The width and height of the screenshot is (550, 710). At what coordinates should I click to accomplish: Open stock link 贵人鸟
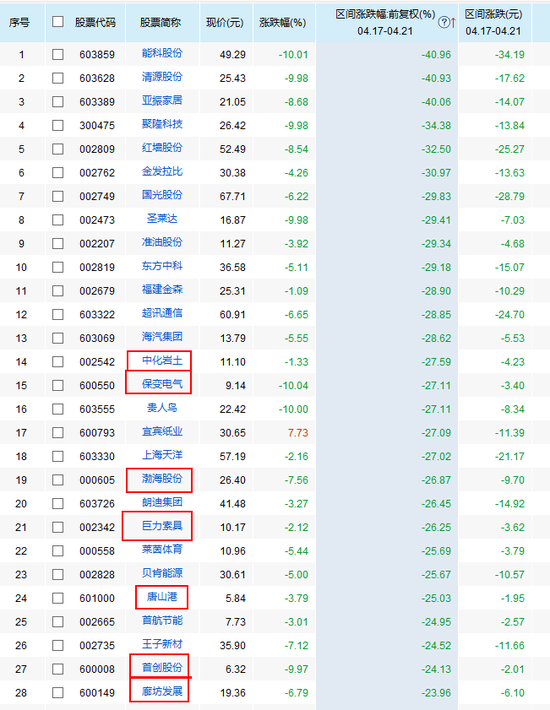click(x=162, y=408)
